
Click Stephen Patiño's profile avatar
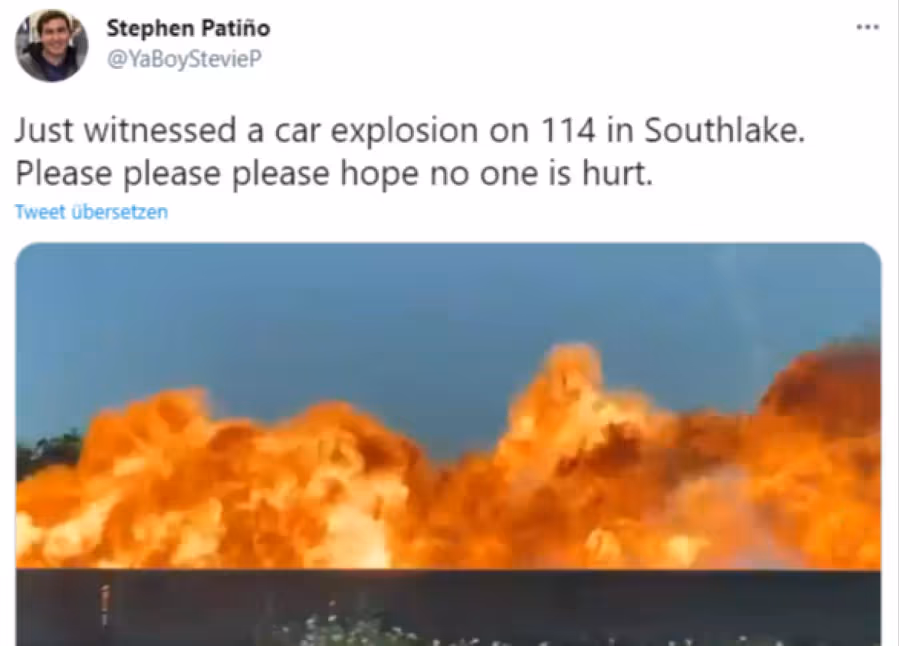(x=52, y=45)
